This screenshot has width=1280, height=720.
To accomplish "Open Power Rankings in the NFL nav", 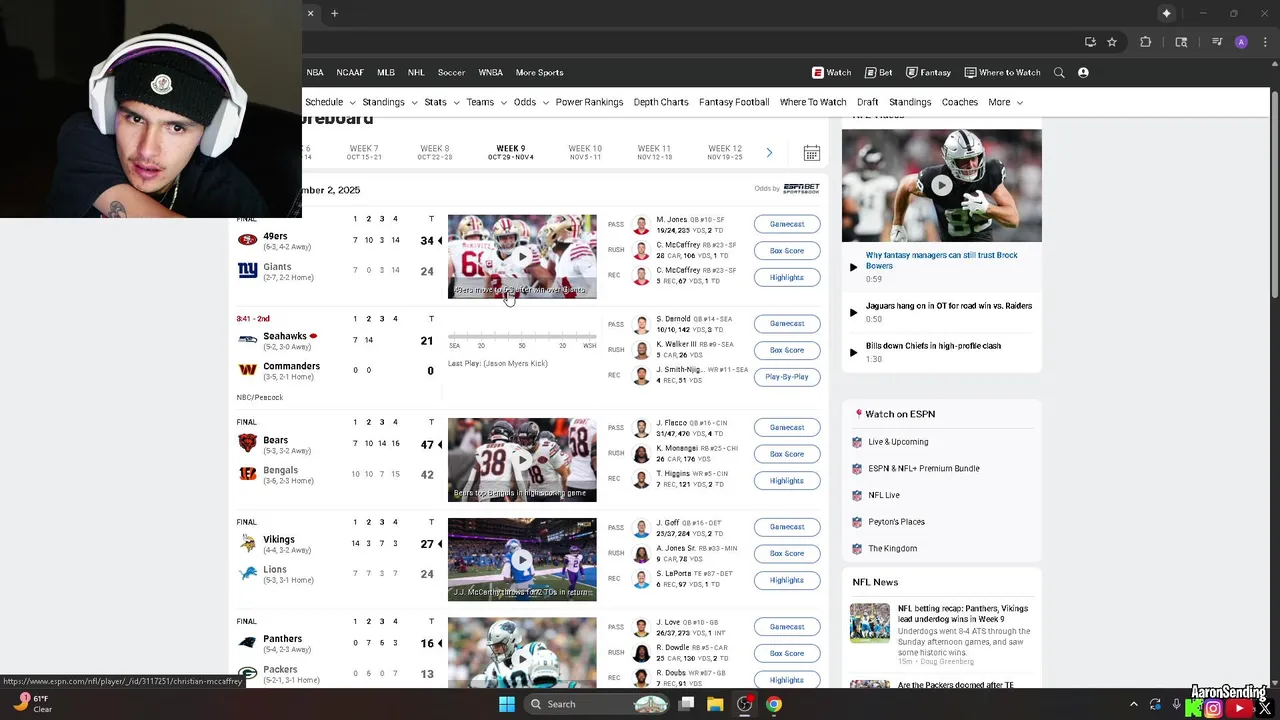I will point(589,102).
